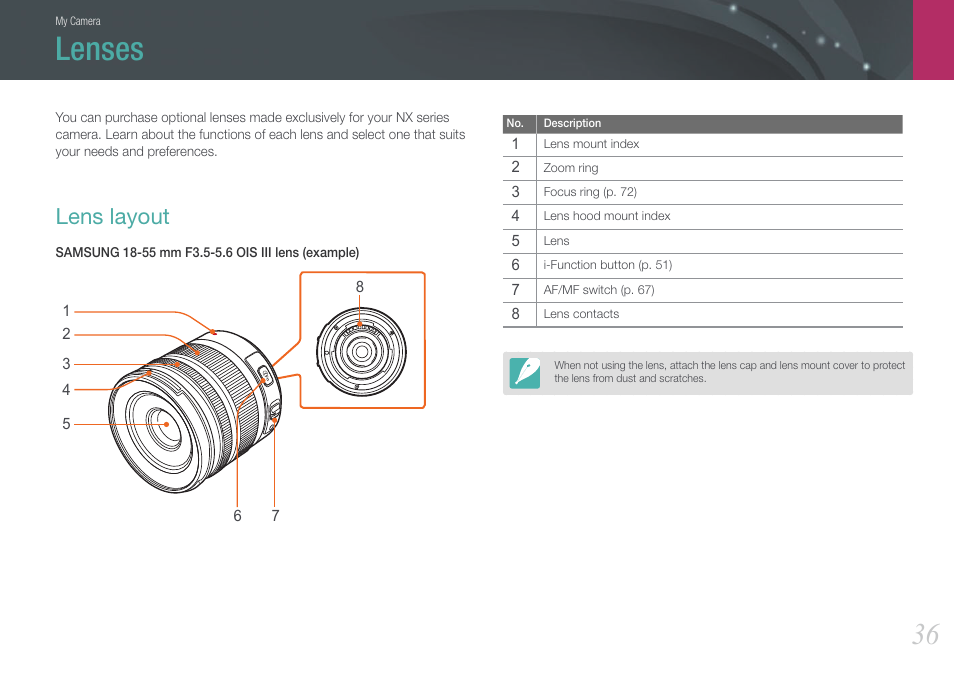Click the "Lens" description in row 5
This screenshot has width=954, height=676.
[x=556, y=241]
